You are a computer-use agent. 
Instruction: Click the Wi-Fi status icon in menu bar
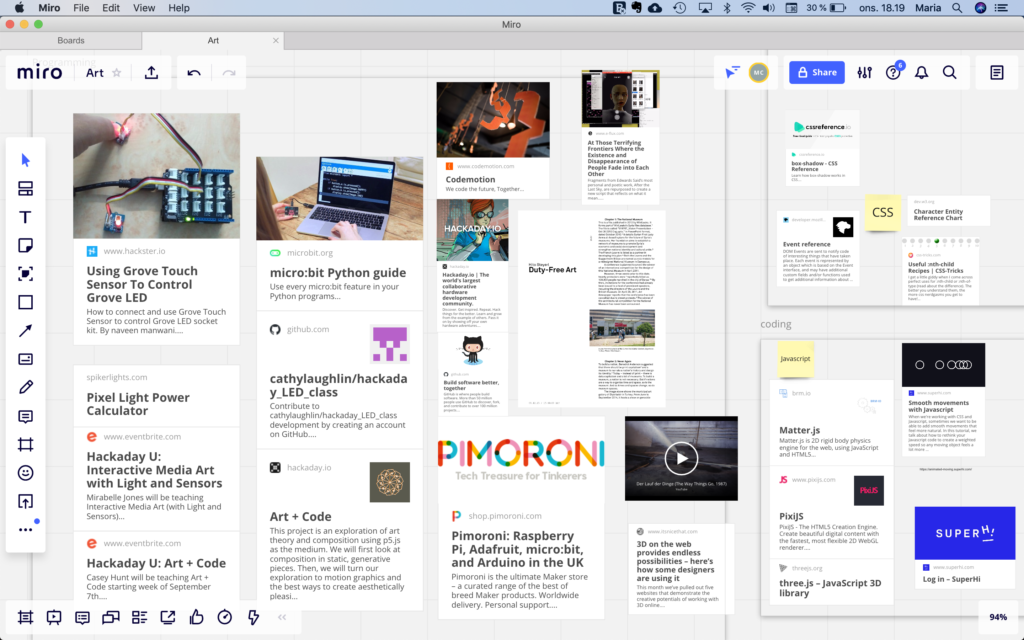[x=748, y=8]
